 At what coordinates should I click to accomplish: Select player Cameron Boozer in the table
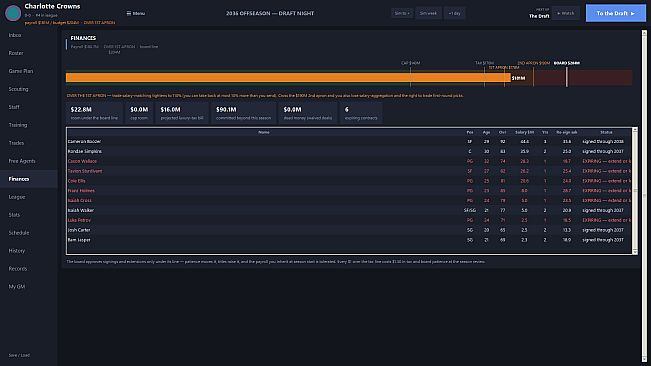[84, 142]
